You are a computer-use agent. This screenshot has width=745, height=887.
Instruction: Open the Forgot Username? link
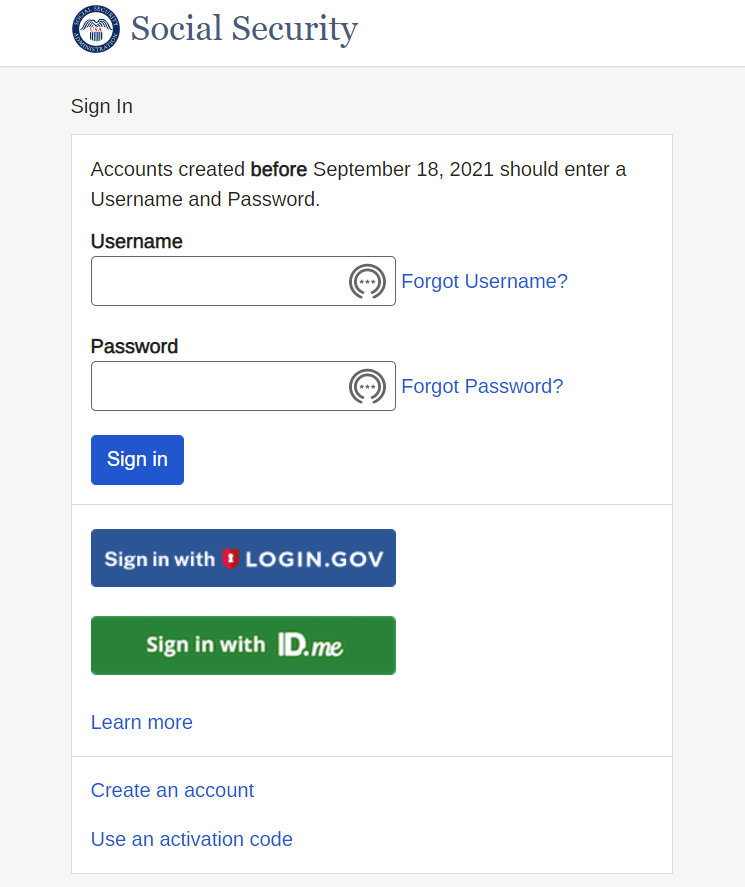(x=484, y=281)
